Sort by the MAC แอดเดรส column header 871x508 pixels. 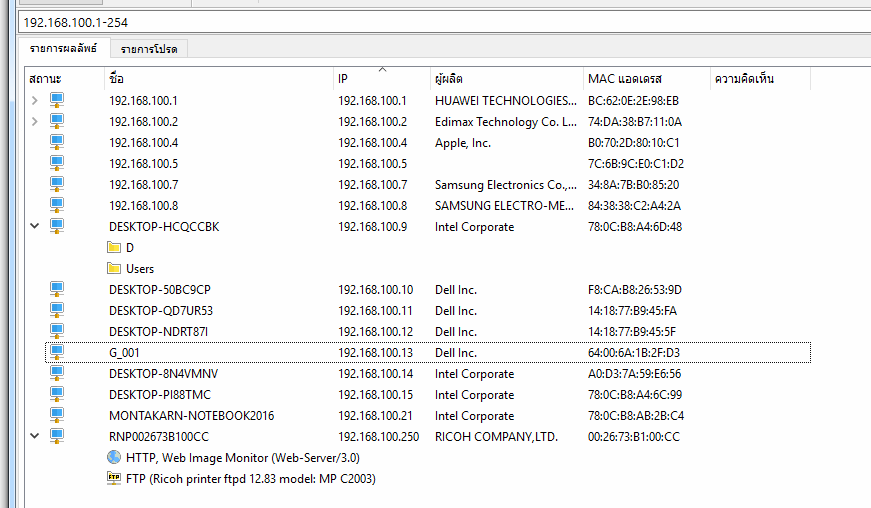pos(625,78)
